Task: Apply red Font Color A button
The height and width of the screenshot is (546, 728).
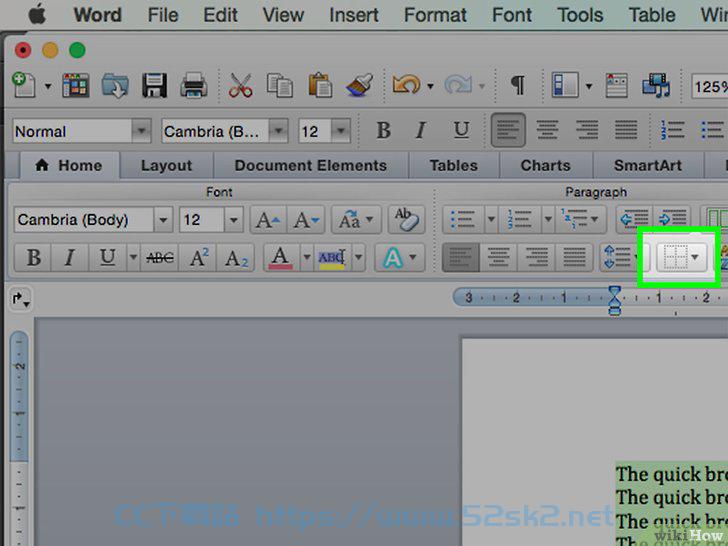Action: click(x=280, y=257)
